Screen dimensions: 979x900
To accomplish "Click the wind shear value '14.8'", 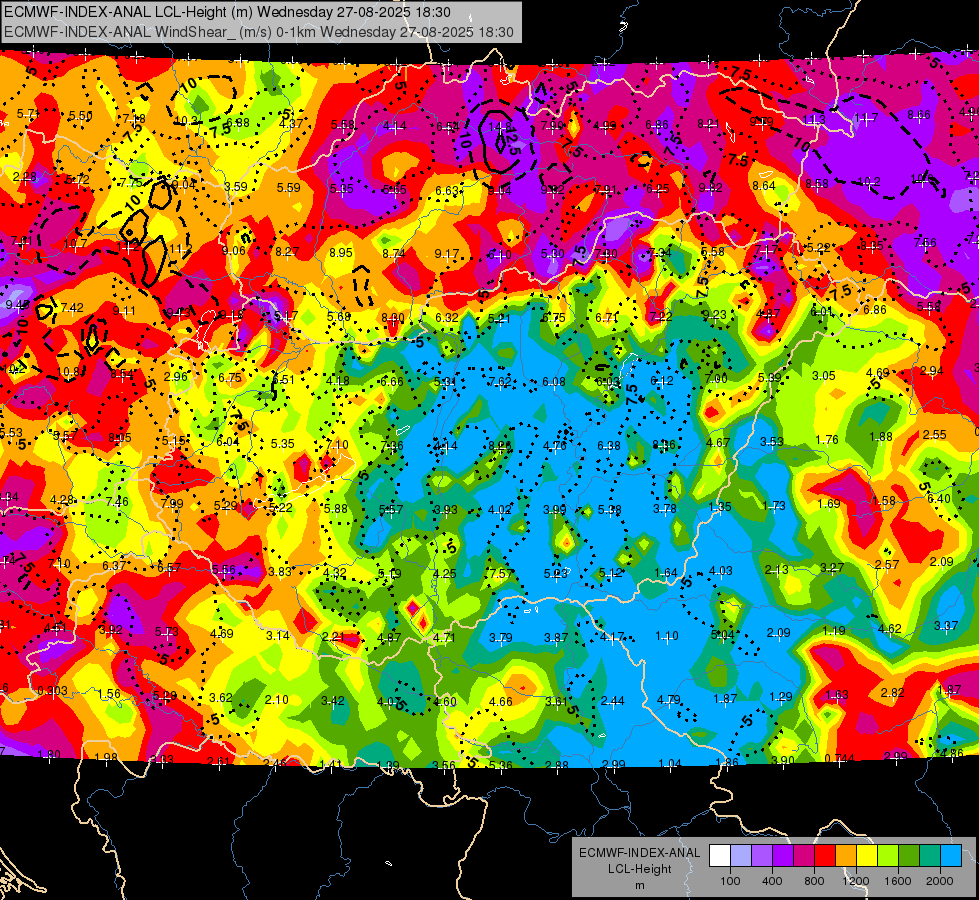I will click(499, 127).
